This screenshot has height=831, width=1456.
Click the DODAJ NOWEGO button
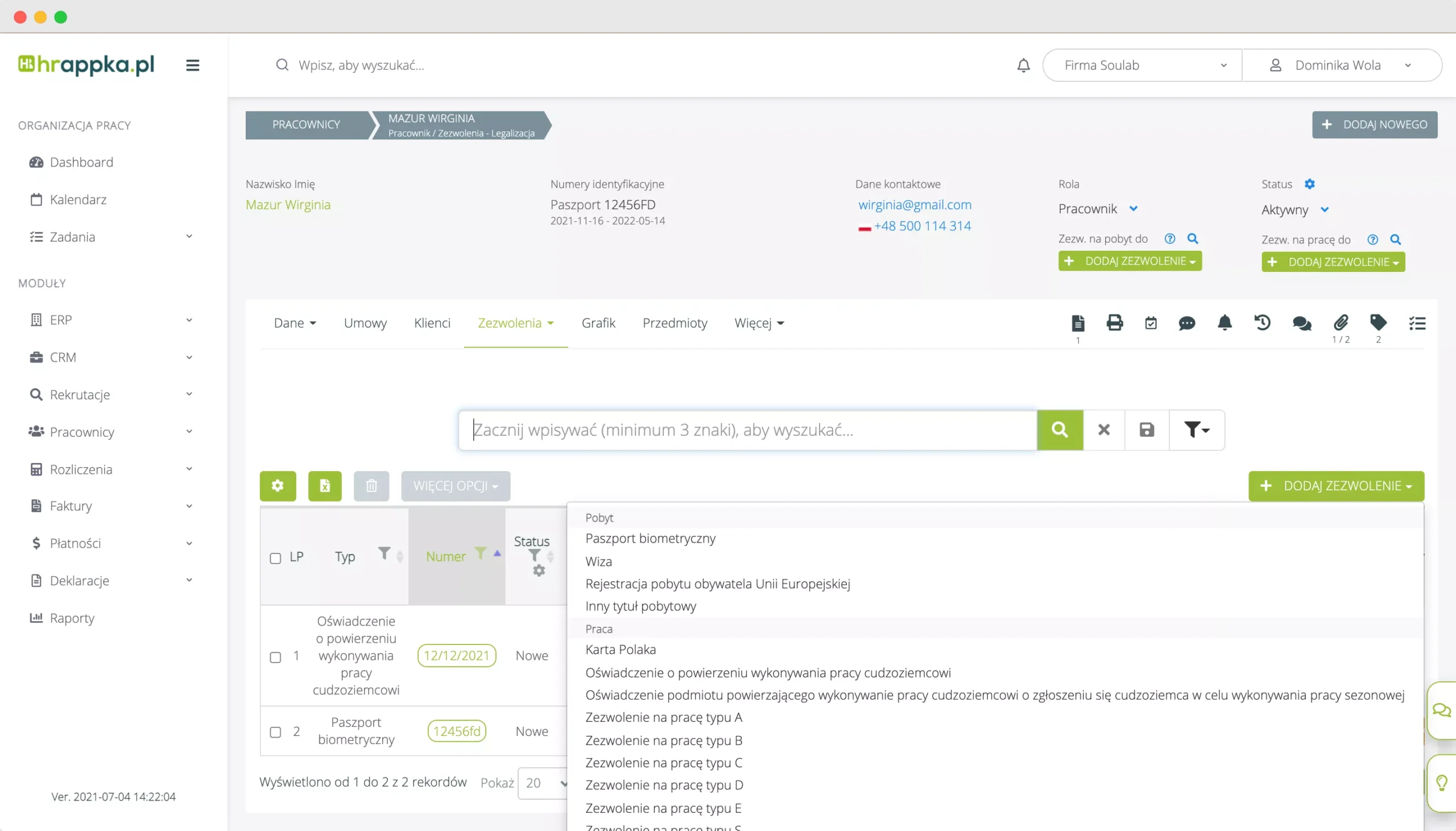tap(1374, 125)
